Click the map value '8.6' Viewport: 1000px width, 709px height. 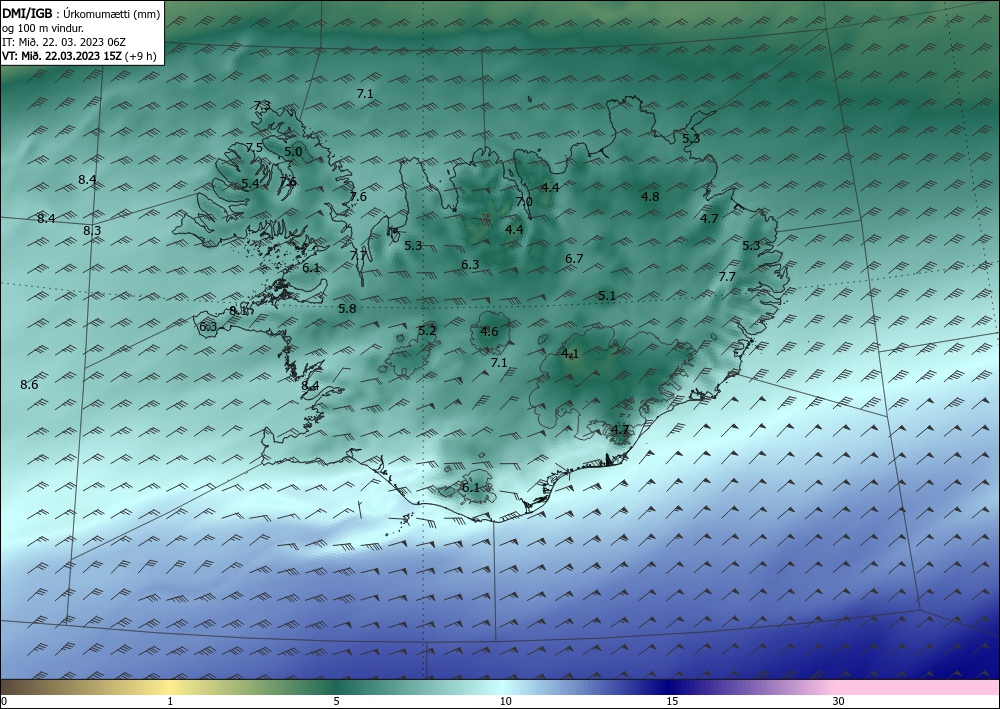(29, 384)
